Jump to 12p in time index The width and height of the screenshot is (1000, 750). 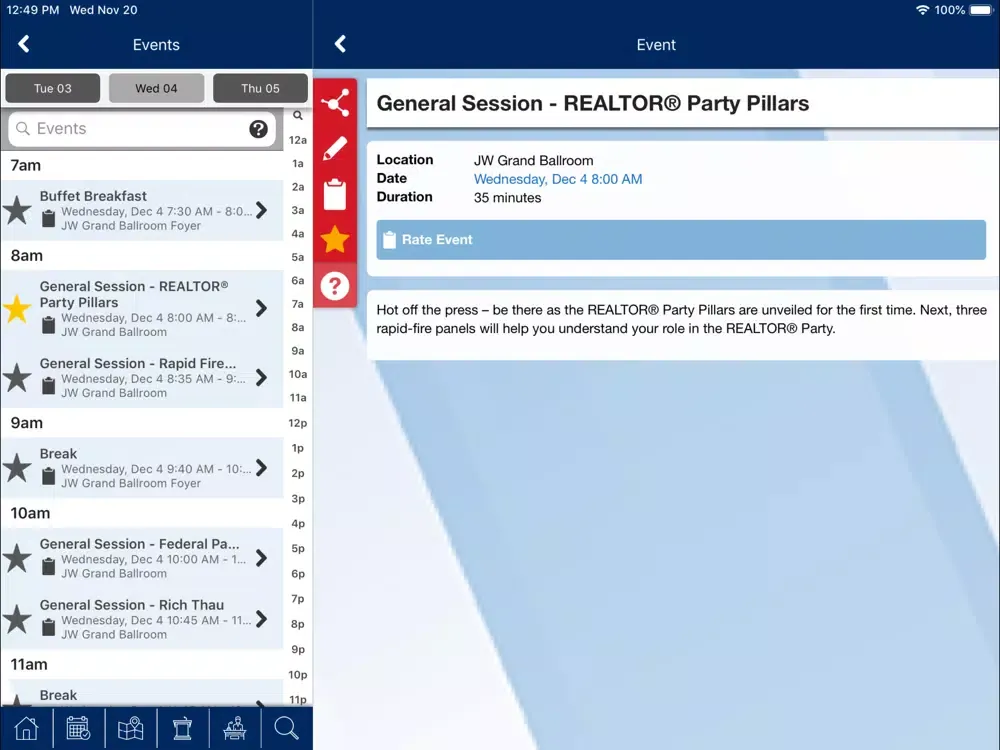coord(298,423)
